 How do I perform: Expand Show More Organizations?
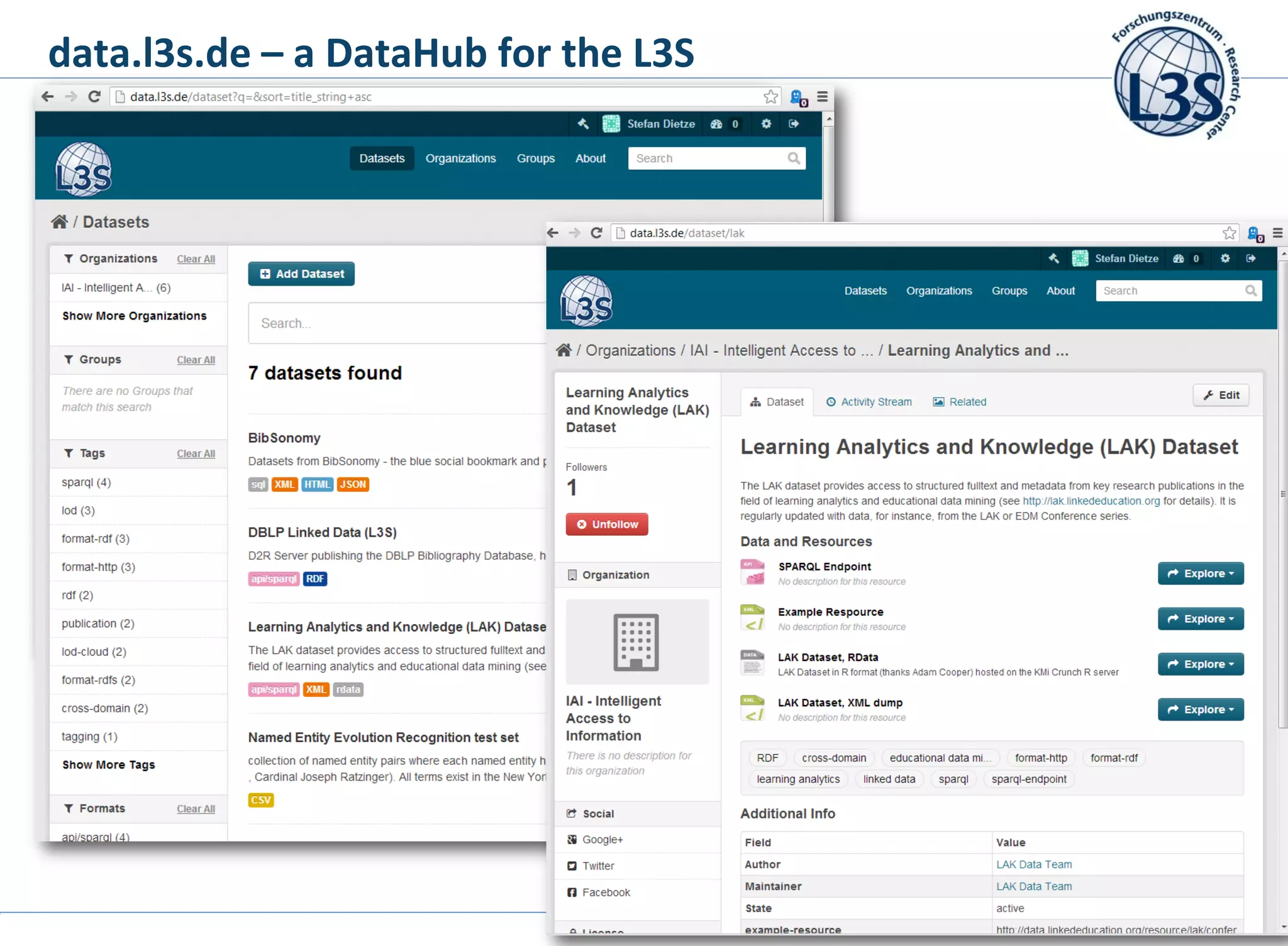click(x=134, y=316)
